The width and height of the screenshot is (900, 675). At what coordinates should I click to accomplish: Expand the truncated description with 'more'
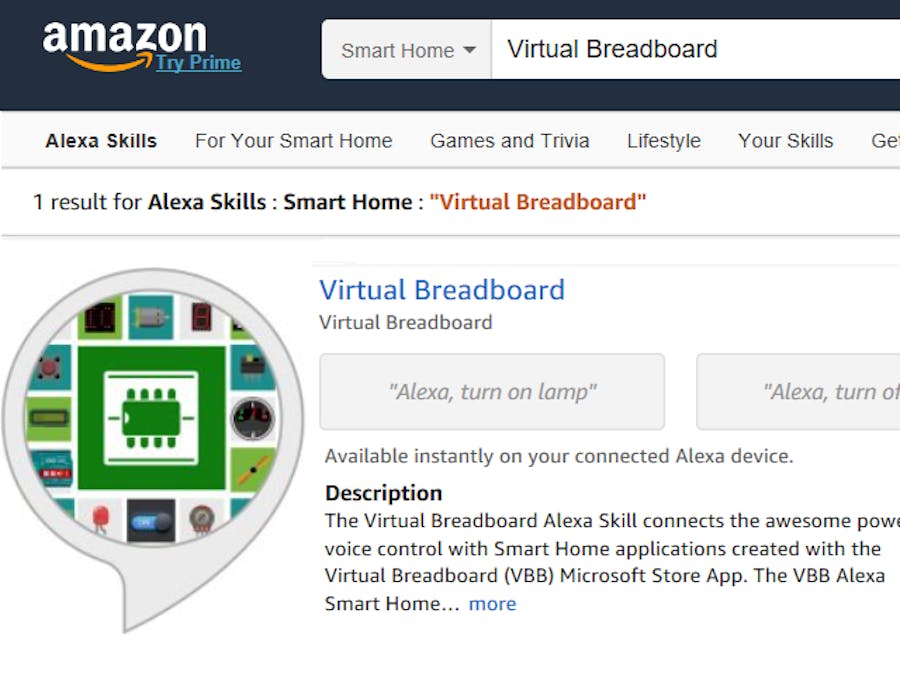492,603
